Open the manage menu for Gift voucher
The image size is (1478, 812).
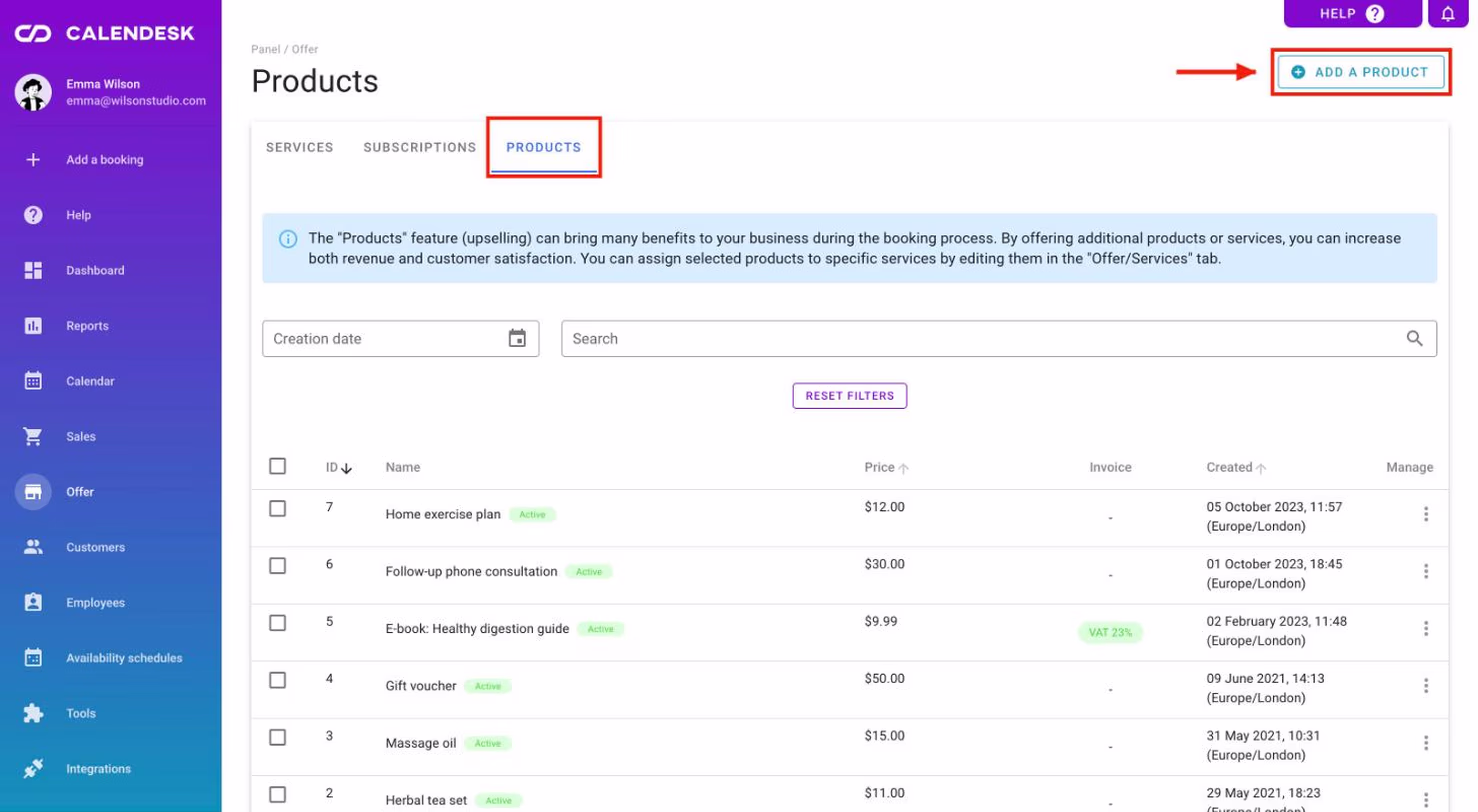pyautogui.click(x=1426, y=686)
